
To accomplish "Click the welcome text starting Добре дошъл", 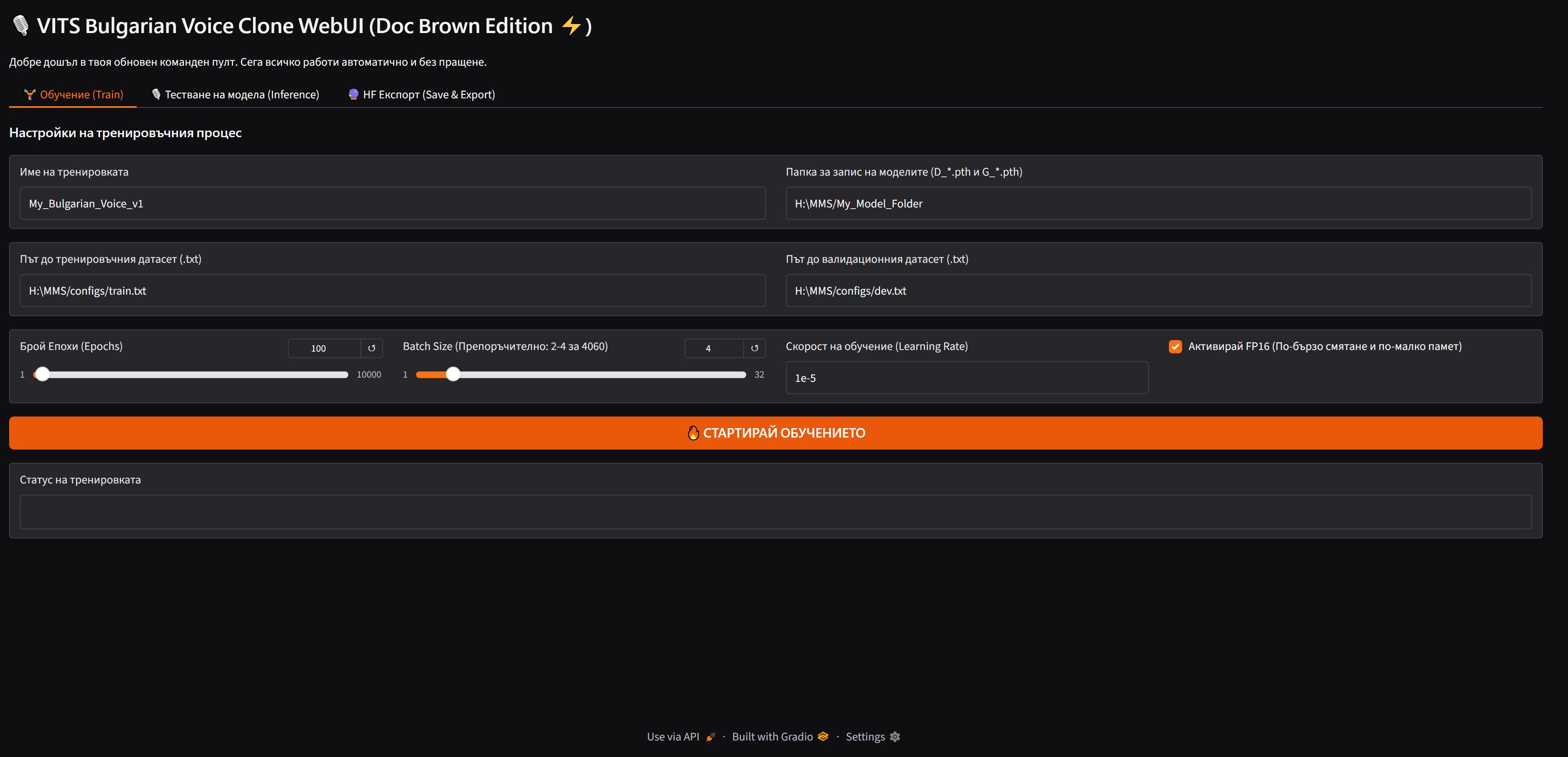I will click(248, 62).
